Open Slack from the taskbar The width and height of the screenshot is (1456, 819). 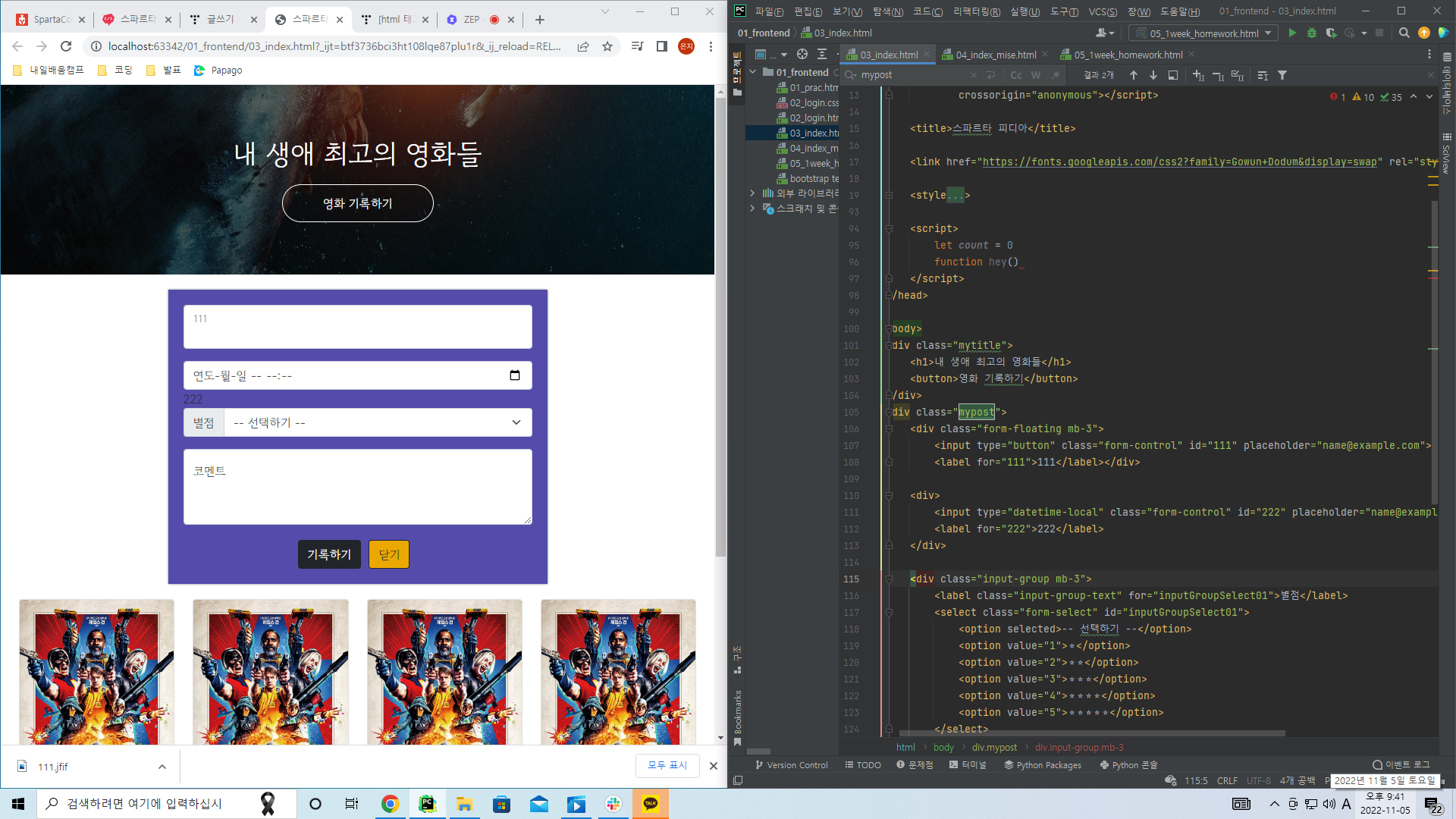click(613, 804)
